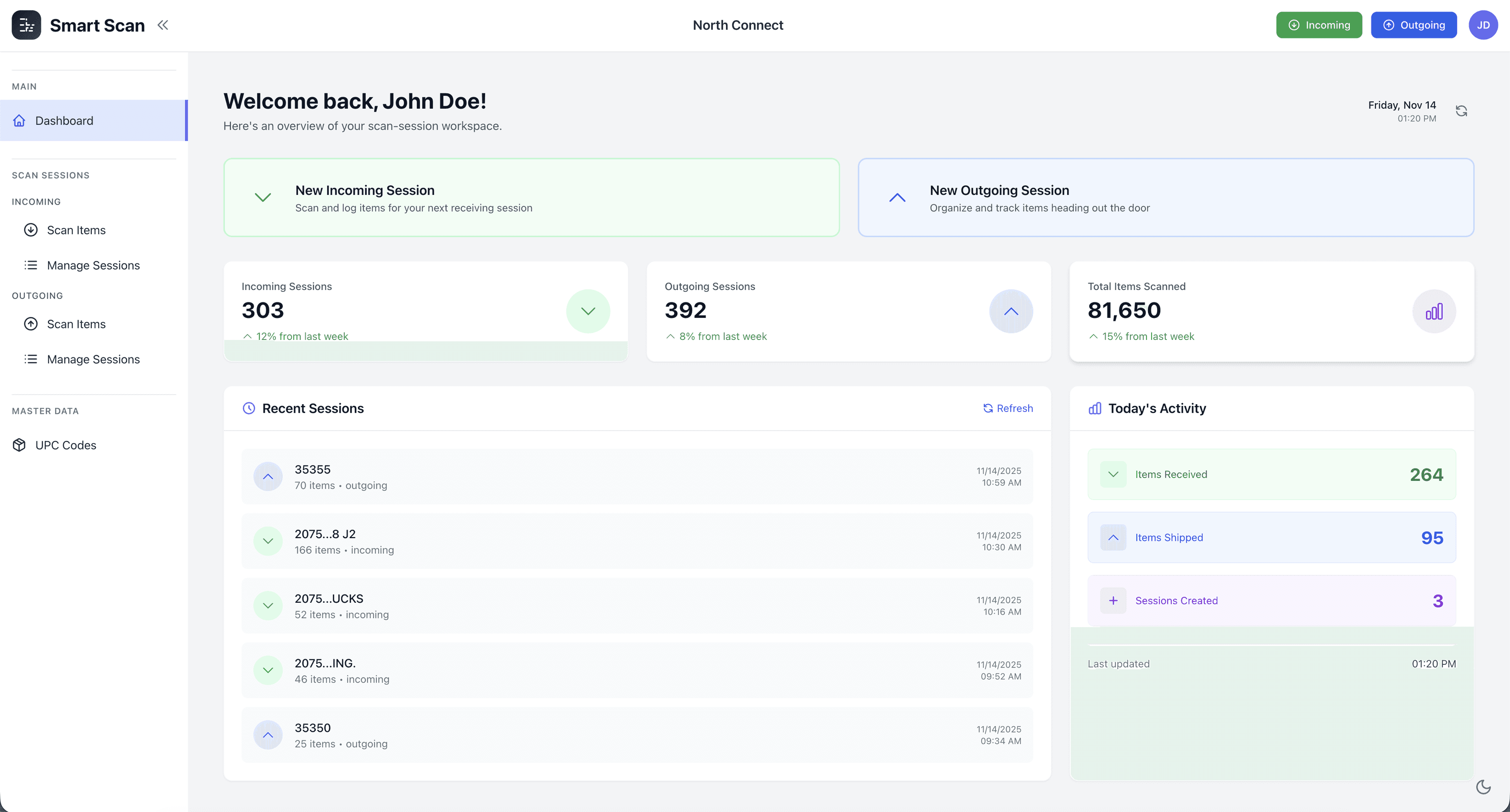This screenshot has width=1510, height=812.
Task: Click the clock icon beside Recent Sessions
Action: pyautogui.click(x=249, y=408)
